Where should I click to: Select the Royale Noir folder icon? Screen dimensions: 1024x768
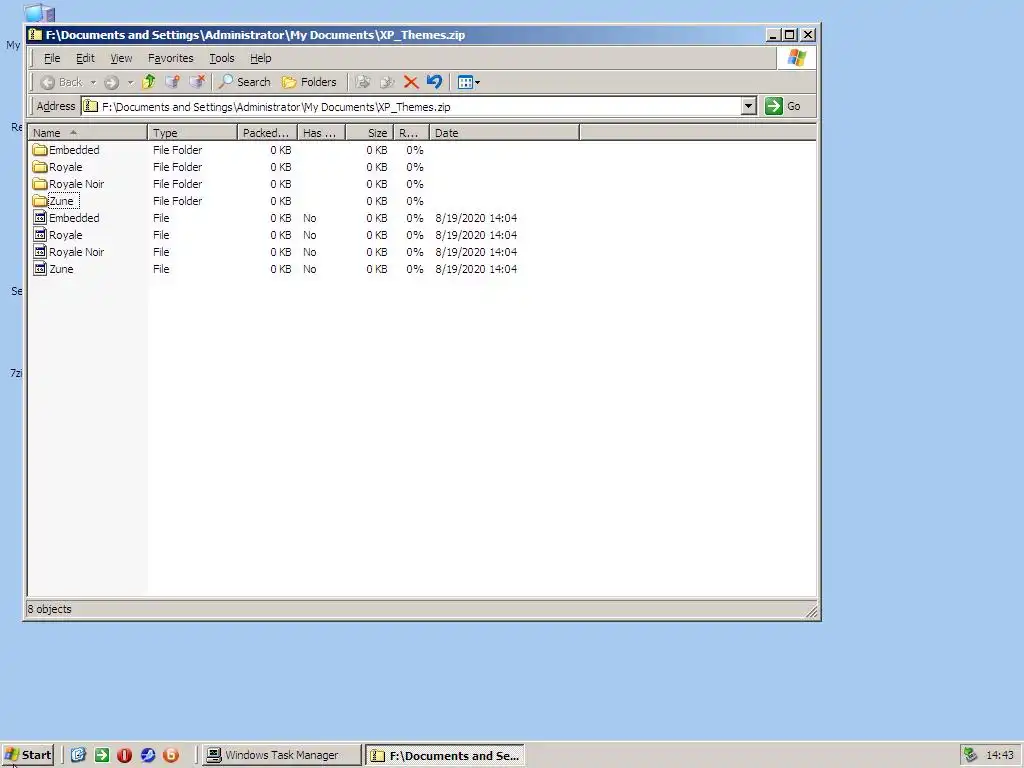click(x=40, y=184)
